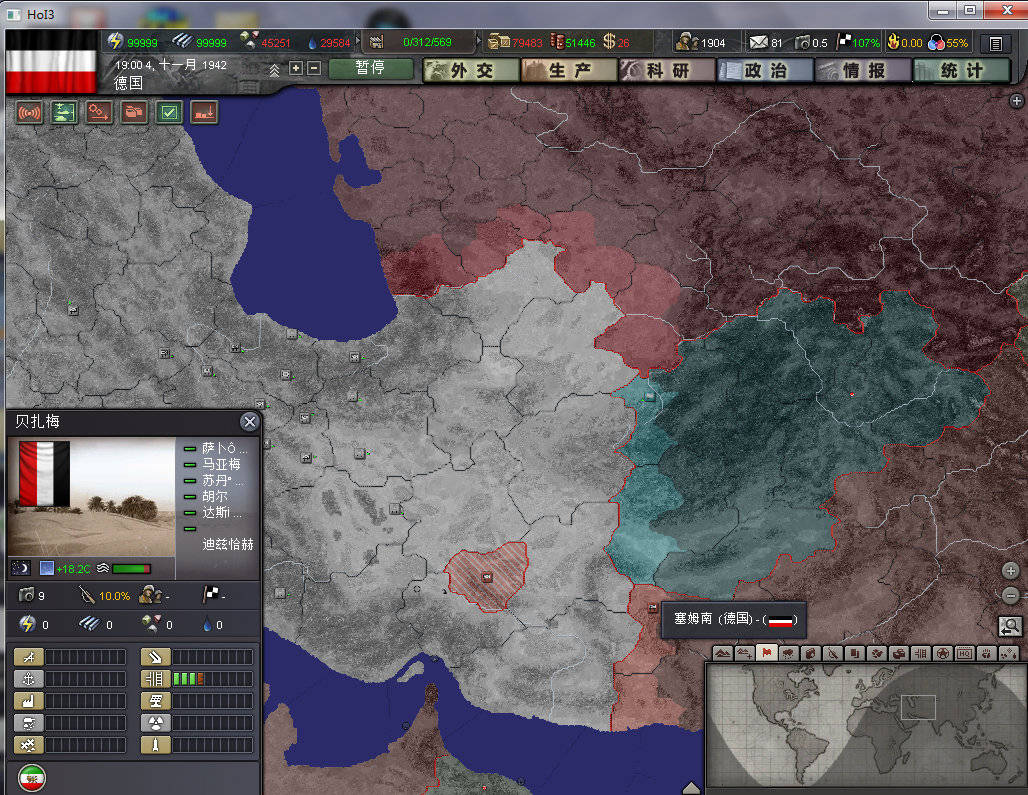
Task: Toggle the radio alerts button under the flag
Action: [30, 113]
